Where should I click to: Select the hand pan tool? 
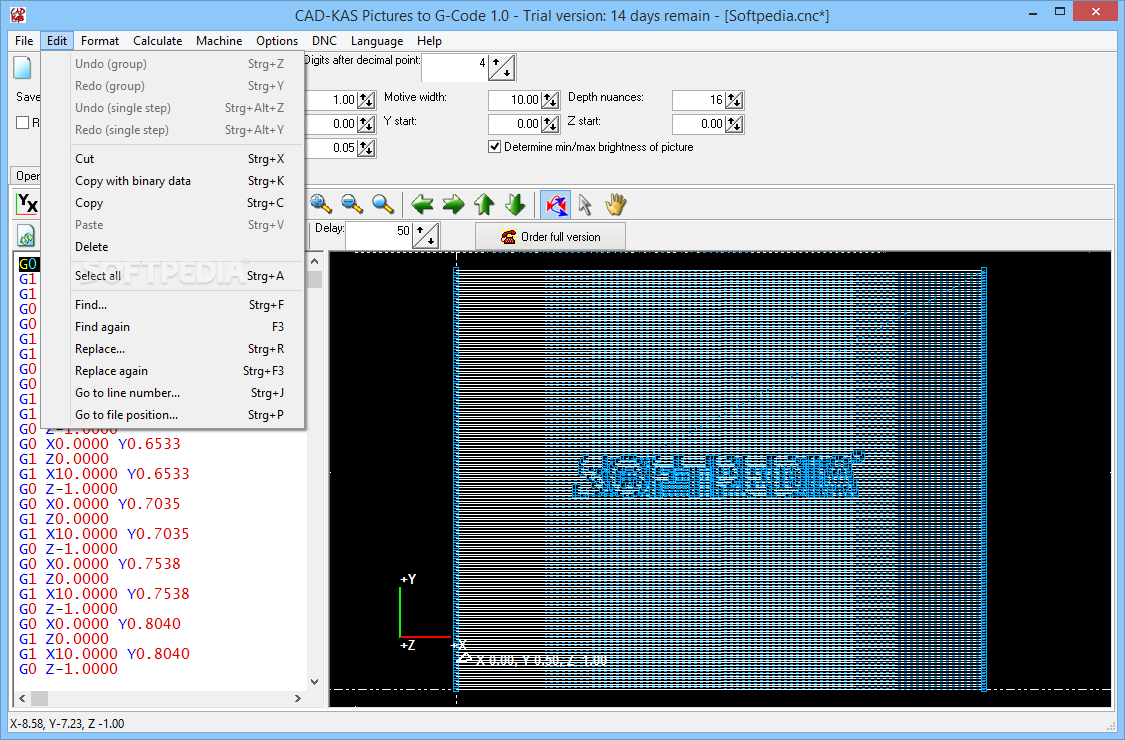tap(615, 205)
